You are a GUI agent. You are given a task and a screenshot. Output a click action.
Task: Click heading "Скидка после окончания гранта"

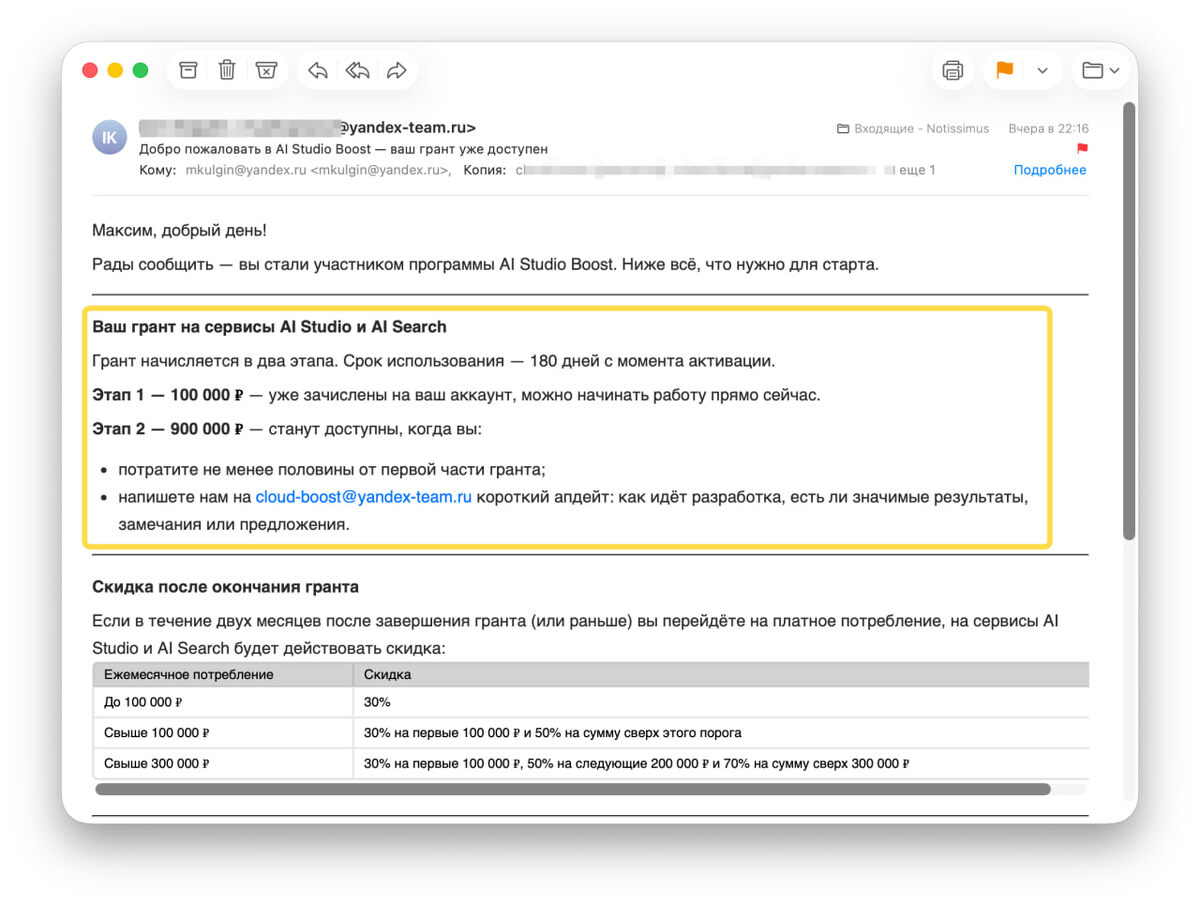pyautogui.click(x=225, y=587)
